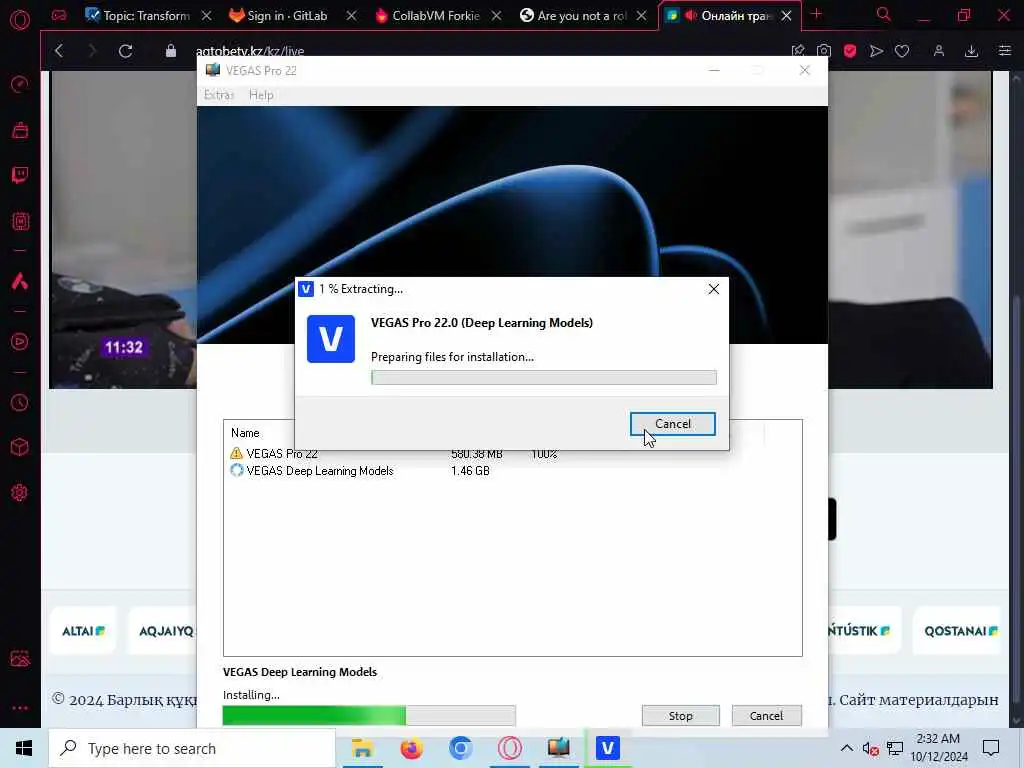Click the Name column header
The image size is (1024, 768).
pos(245,433)
